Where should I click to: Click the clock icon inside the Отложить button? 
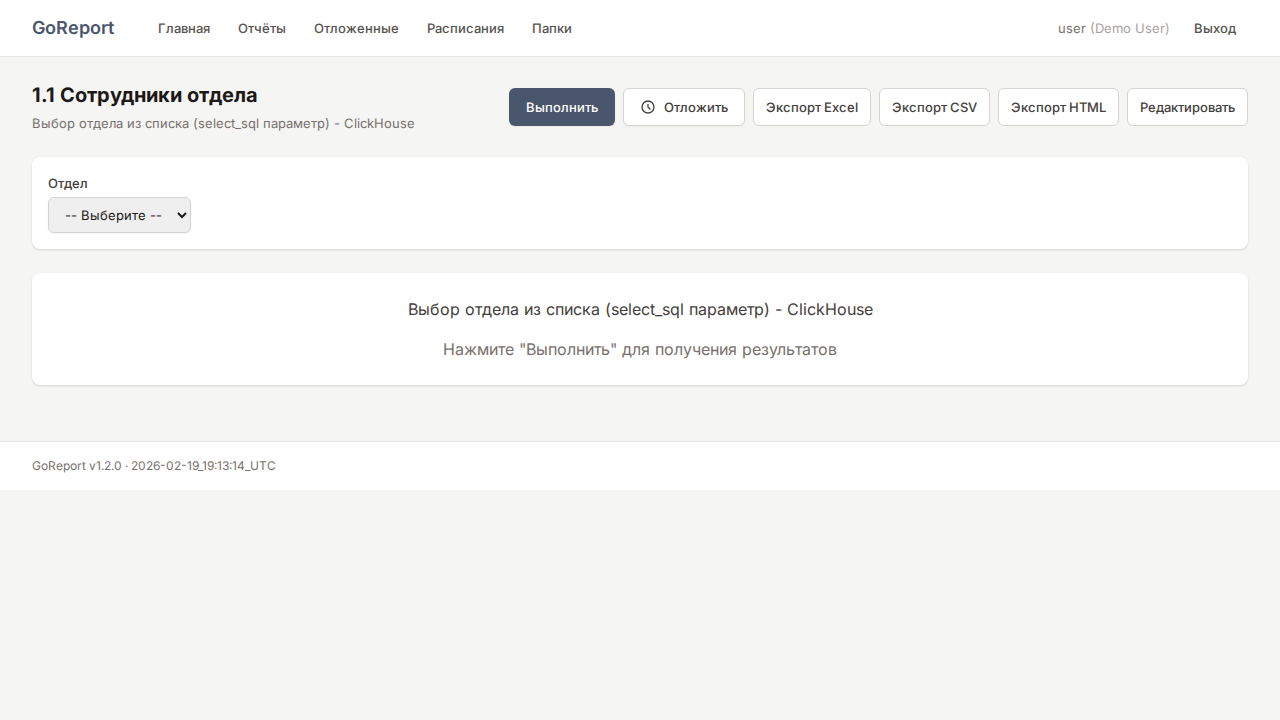(648, 107)
